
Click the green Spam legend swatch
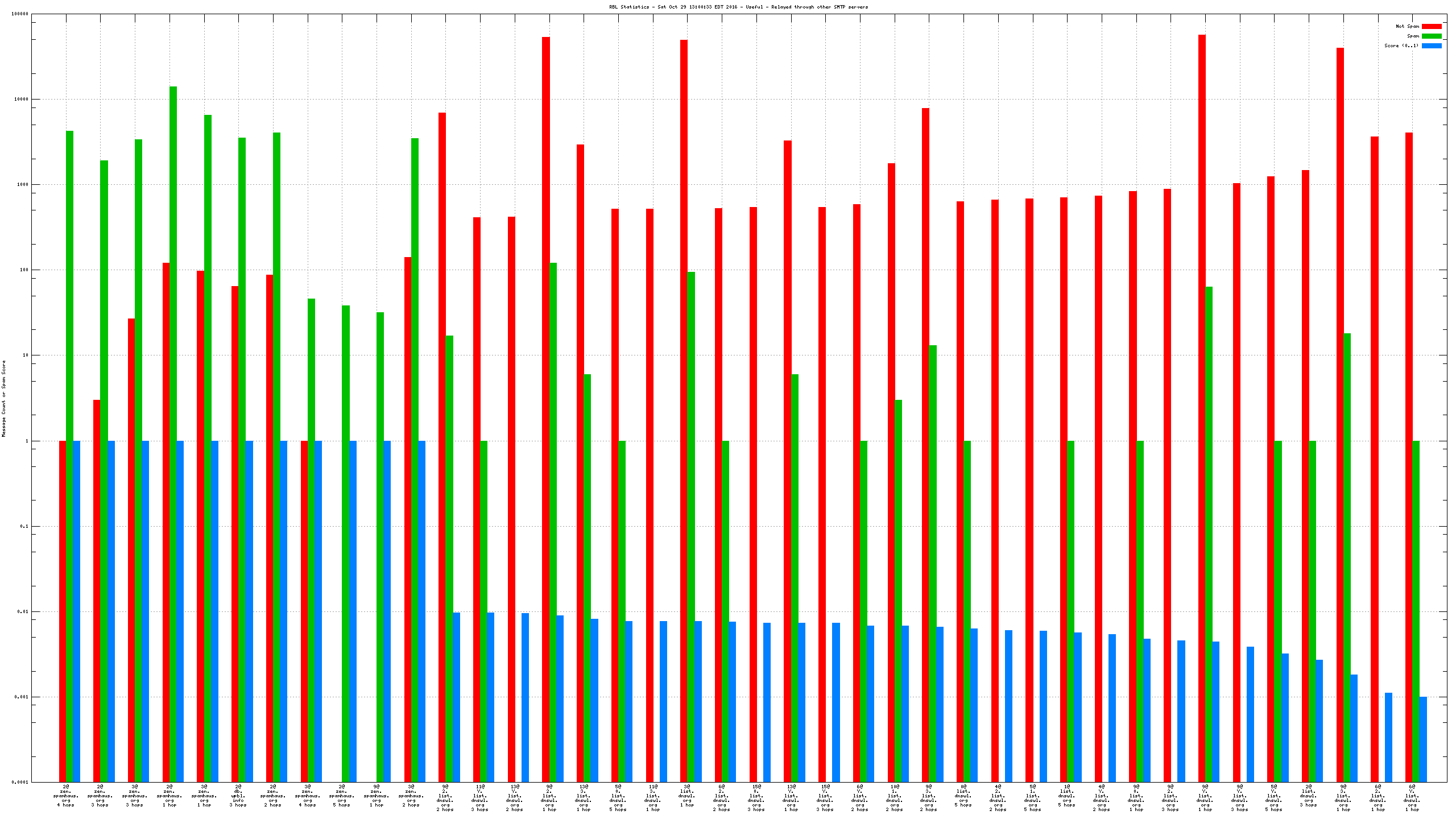(1431, 36)
